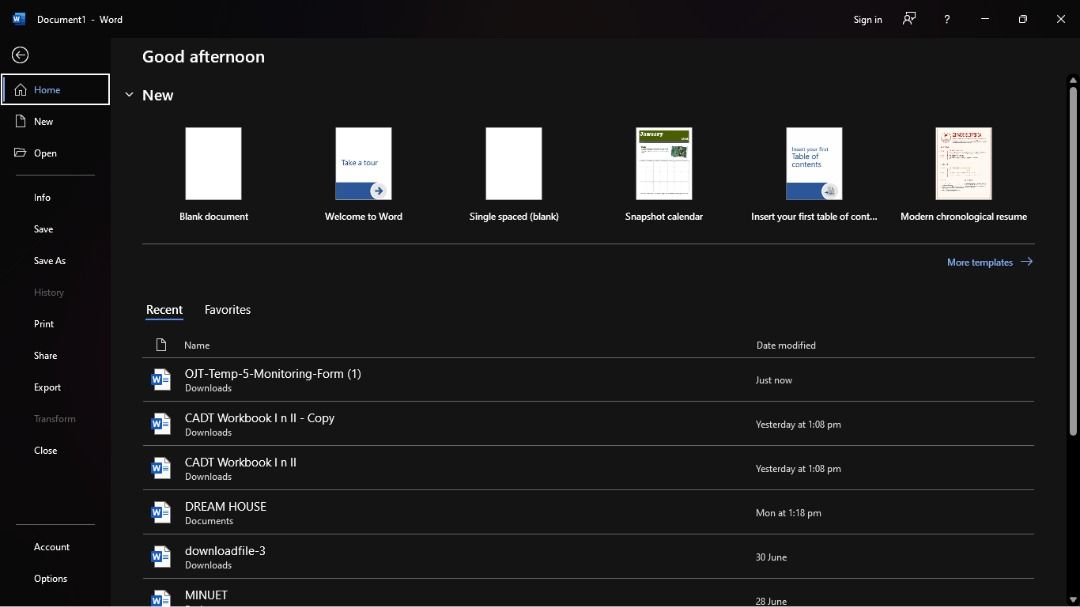This screenshot has width=1080, height=607.
Task: Open the OJT-Temp-5-Monitoring-Form (1) file name
Action: coord(273,373)
